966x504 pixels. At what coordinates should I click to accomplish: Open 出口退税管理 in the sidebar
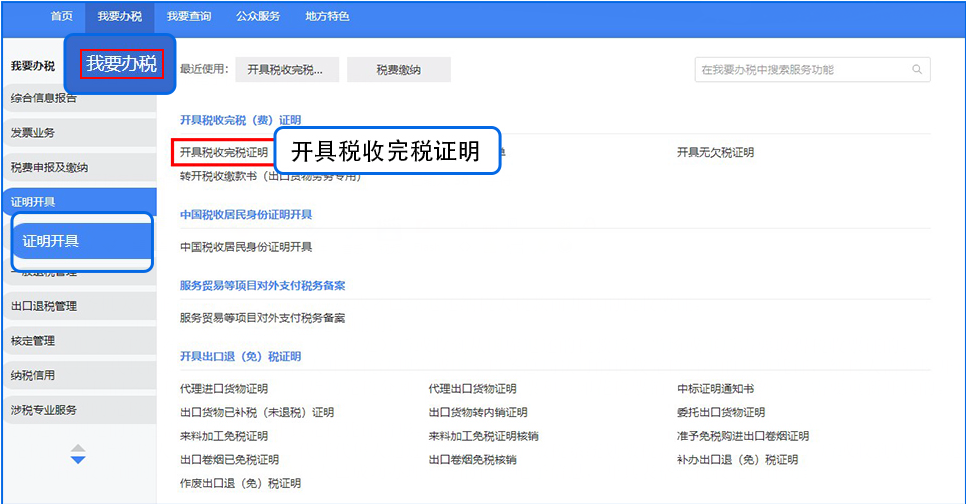44,306
